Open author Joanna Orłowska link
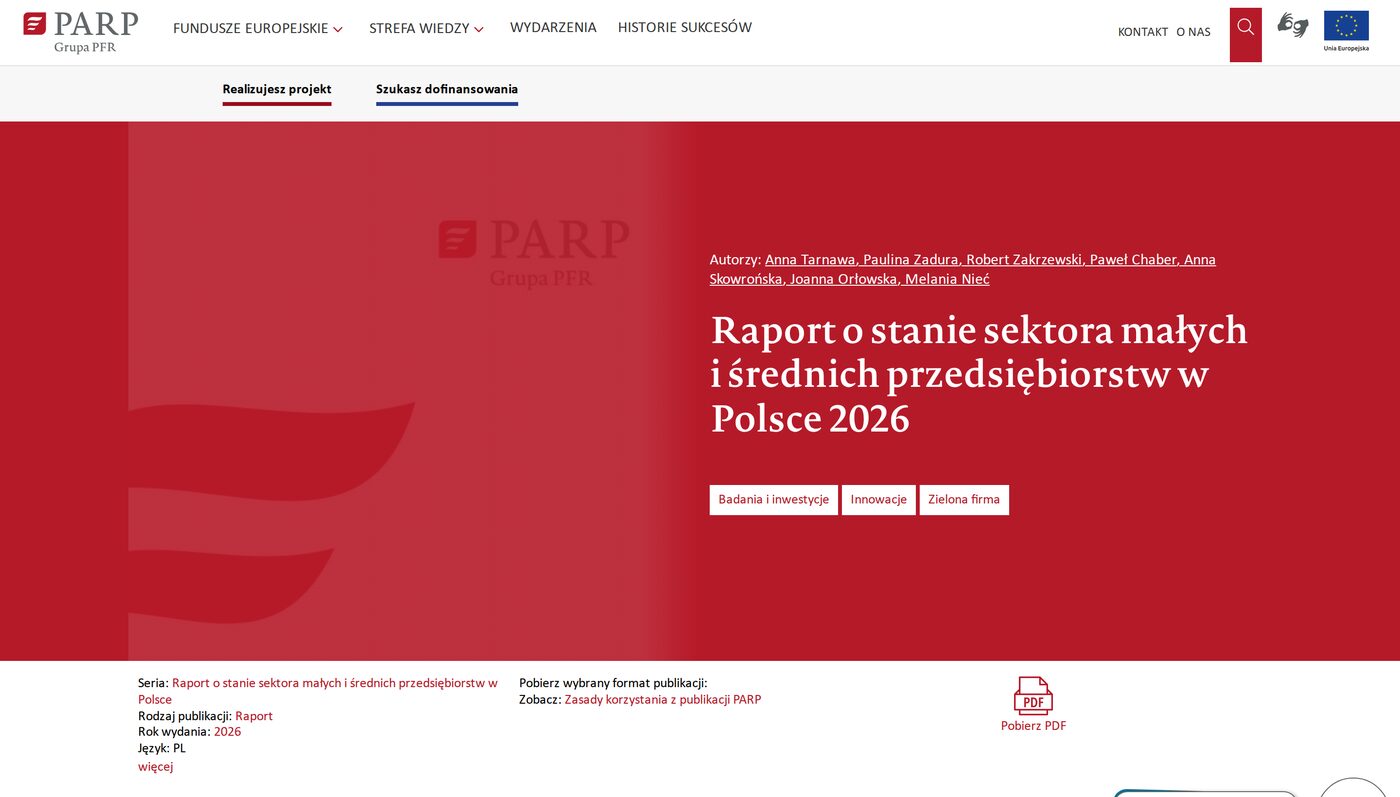This screenshot has width=1400, height=797. click(x=843, y=279)
